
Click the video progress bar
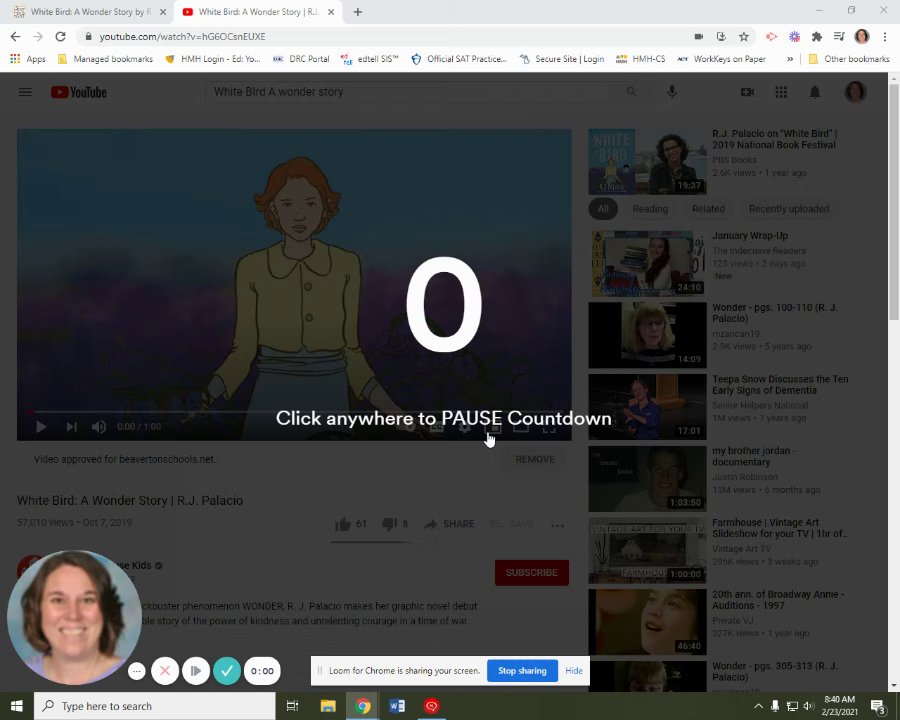pos(294,412)
